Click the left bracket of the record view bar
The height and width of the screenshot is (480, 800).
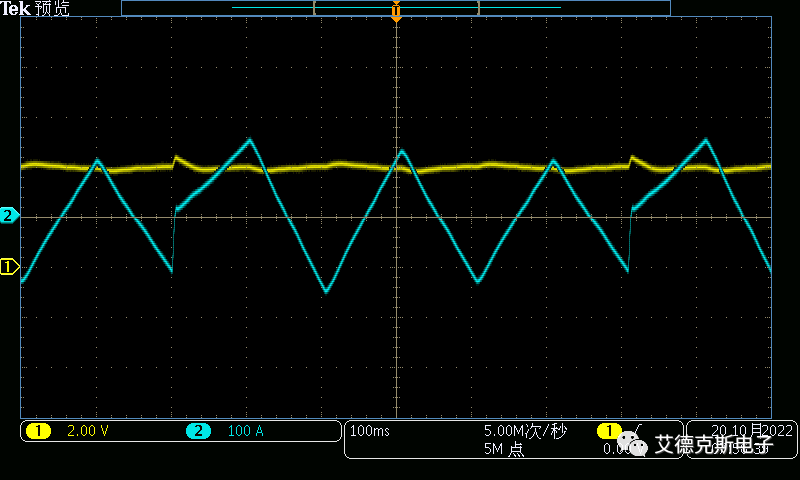click(315, 7)
